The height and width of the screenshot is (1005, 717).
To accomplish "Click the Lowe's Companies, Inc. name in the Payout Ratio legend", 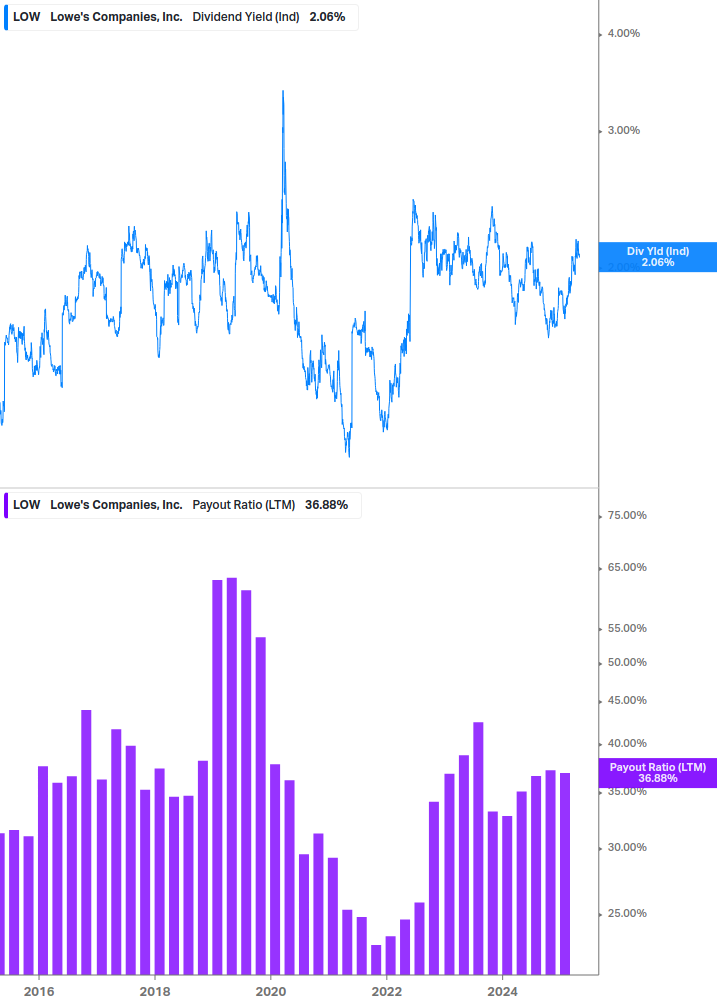I will (117, 505).
